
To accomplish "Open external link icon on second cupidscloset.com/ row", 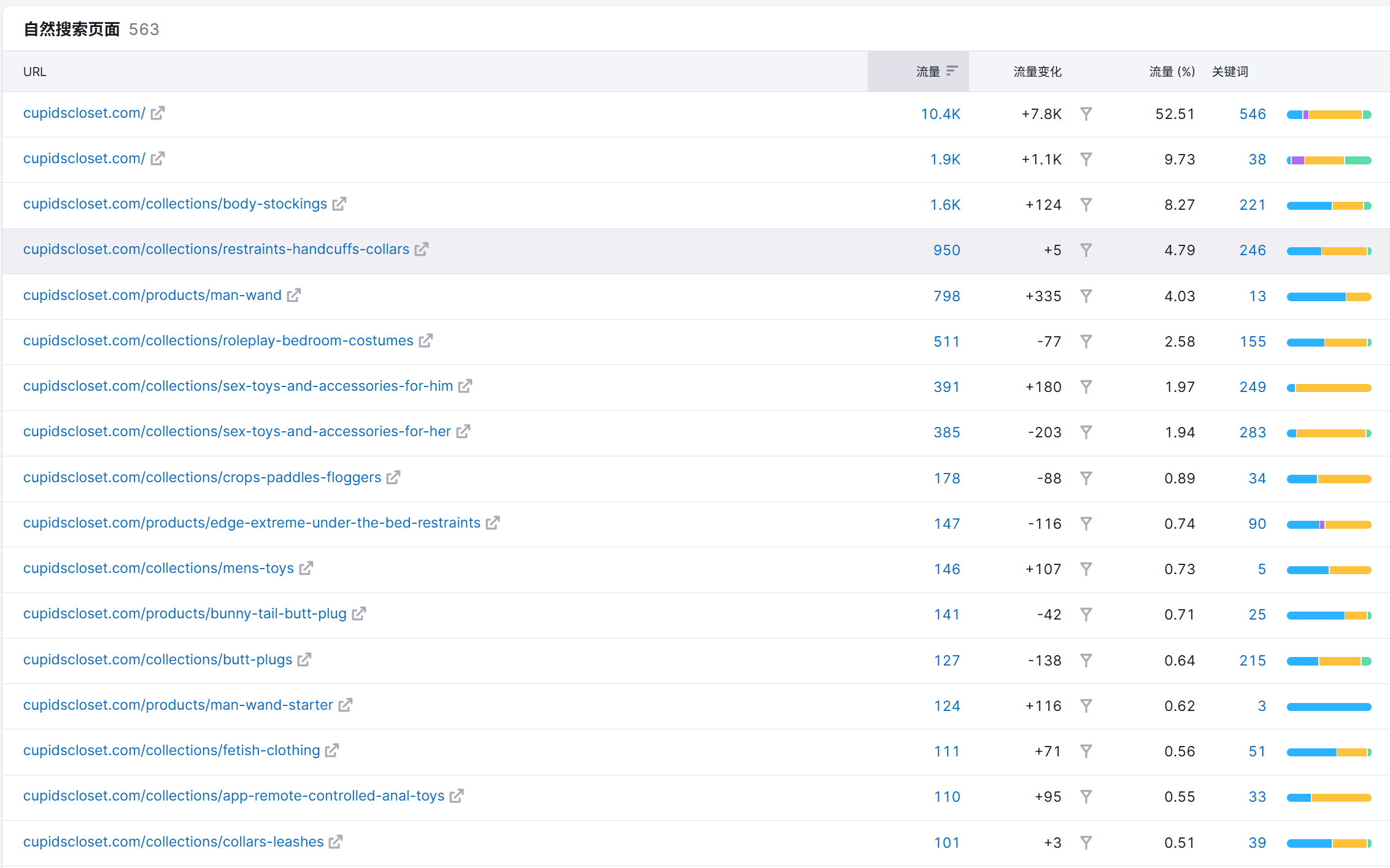I will (158, 158).
